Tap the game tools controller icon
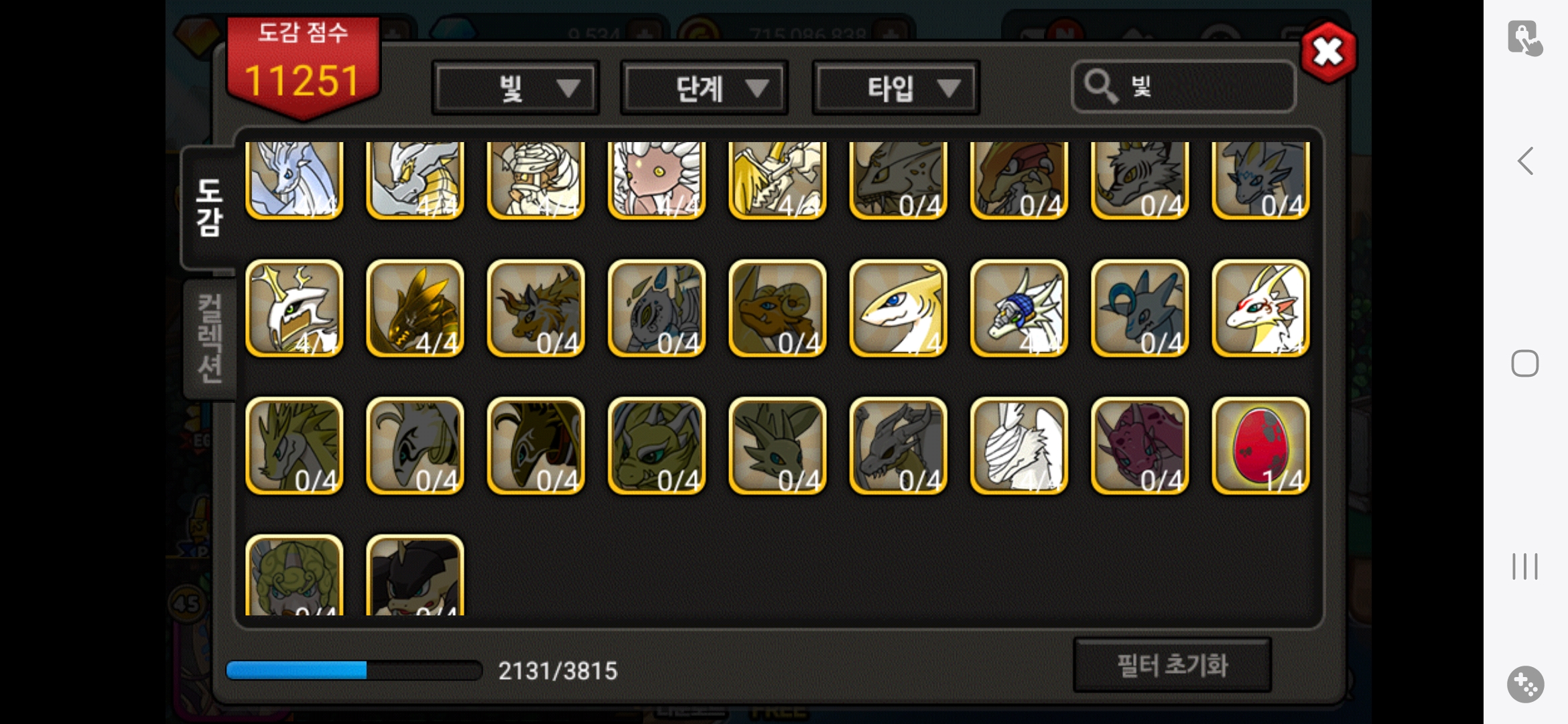 pos(1526,684)
